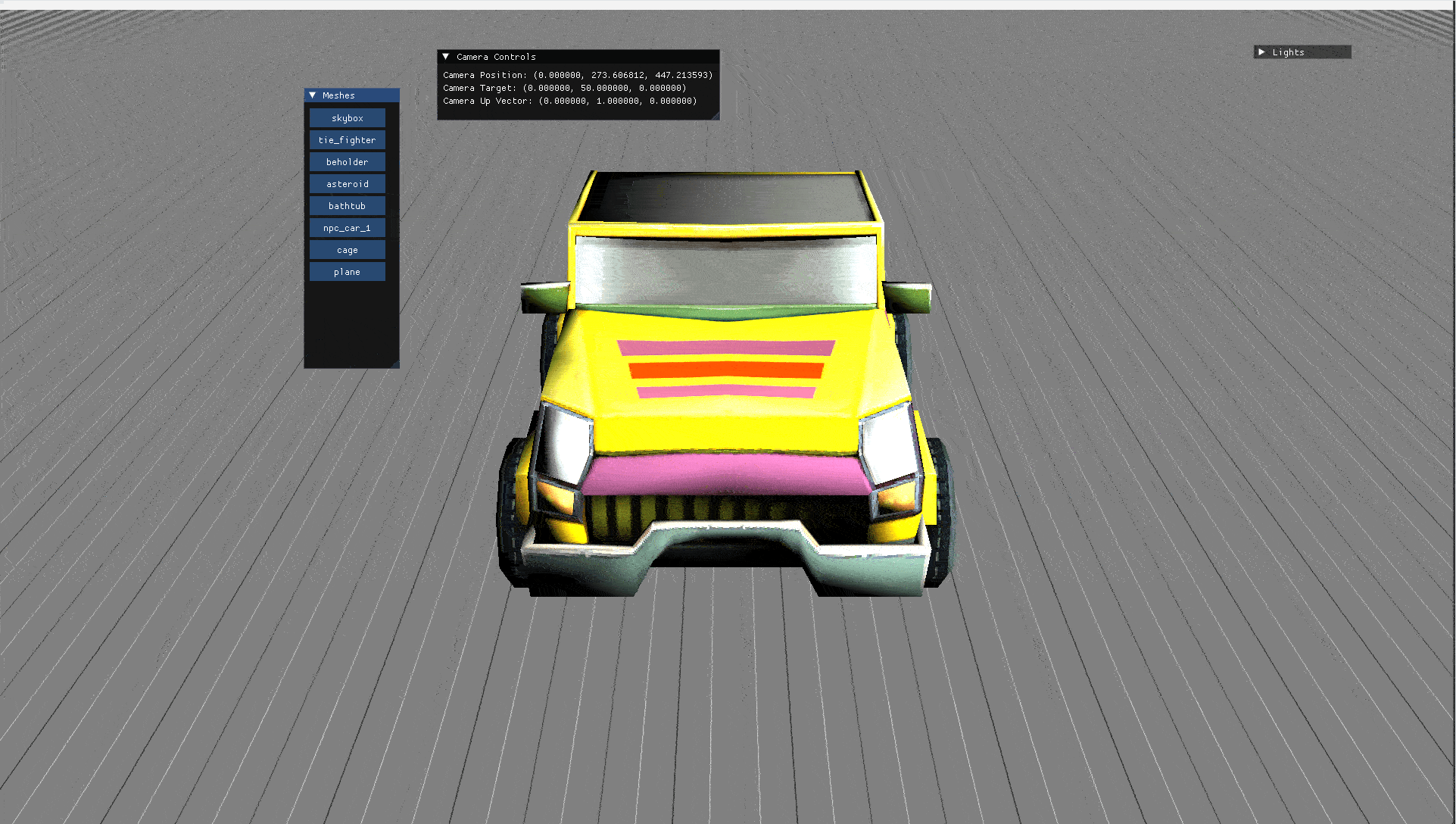
Task: Click the Camera Position readout line
Action: 578,75
